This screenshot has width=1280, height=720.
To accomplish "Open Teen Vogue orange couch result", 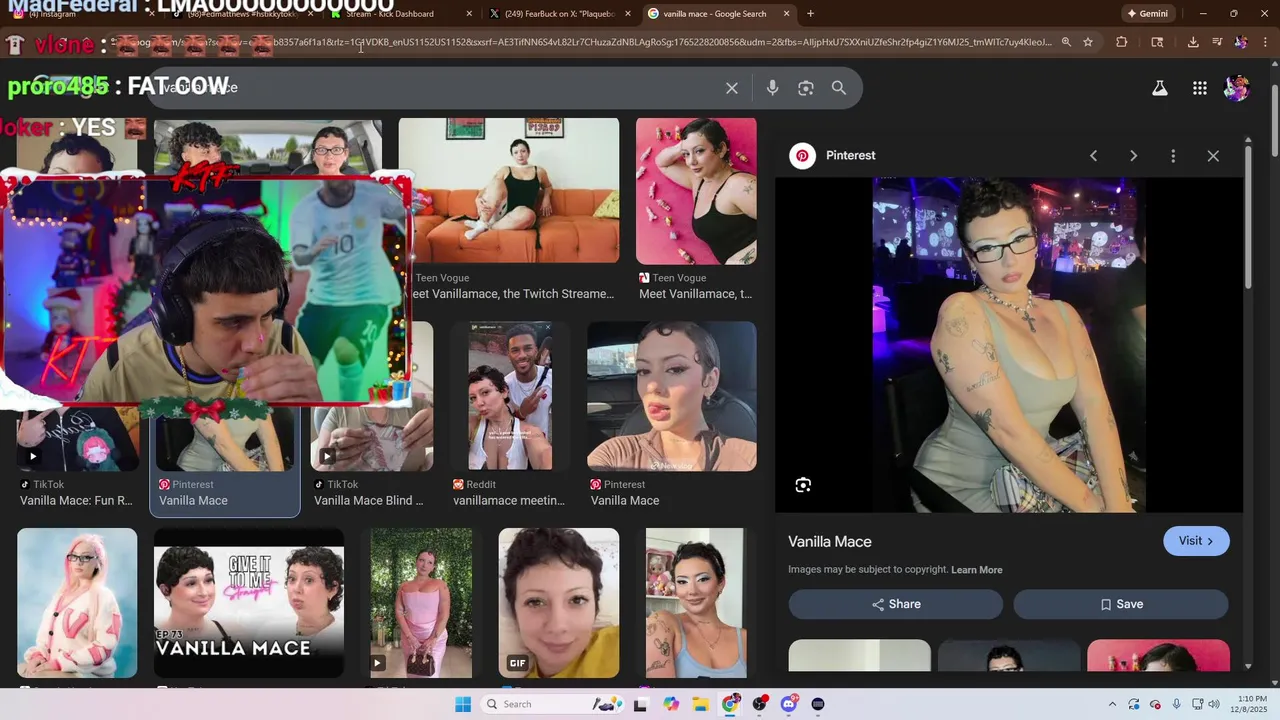I will coord(509,191).
